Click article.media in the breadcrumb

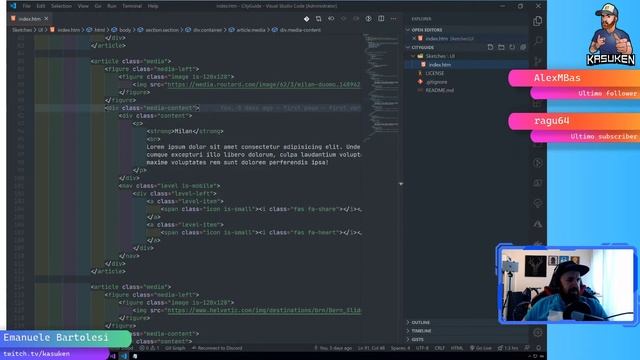pyautogui.click(x=251, y=30)
